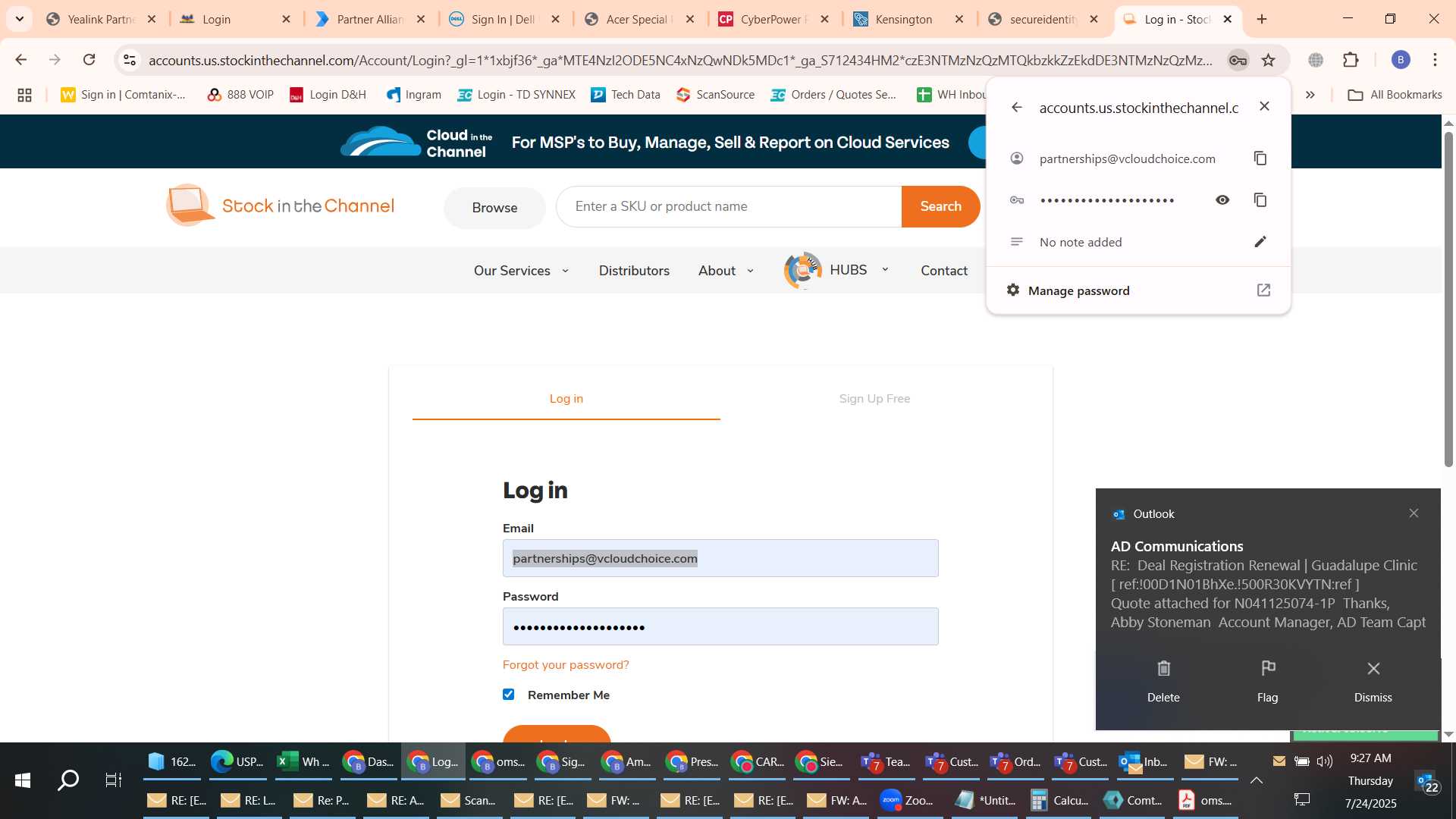Open Chrome three-dot menu

point(1435,60)
